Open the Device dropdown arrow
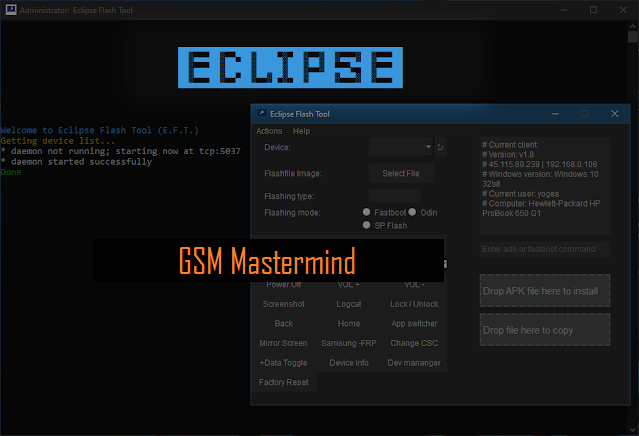The width and height of the screenshot is (639, 436). 428,147
